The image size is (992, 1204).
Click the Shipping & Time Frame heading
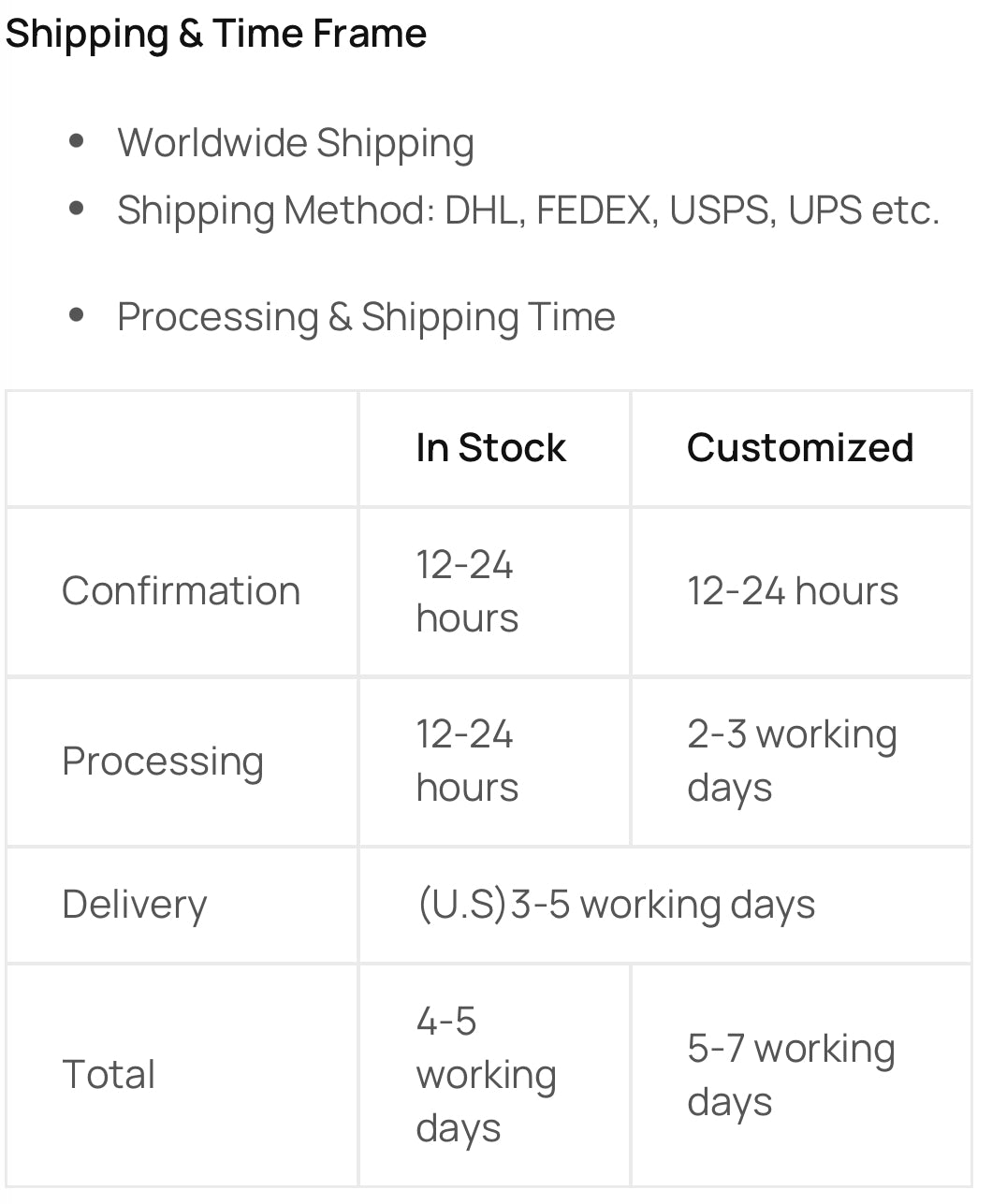[216, 34]
